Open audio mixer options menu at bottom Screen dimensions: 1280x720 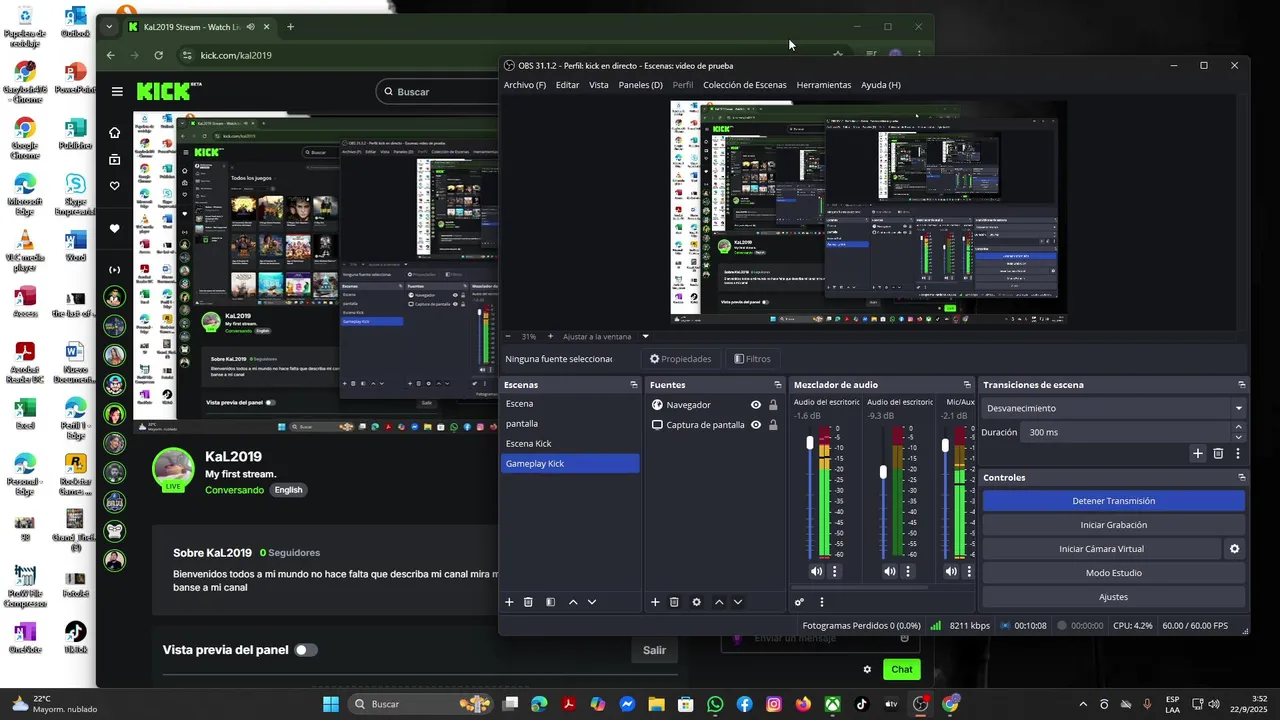click(x=822, y=602)
